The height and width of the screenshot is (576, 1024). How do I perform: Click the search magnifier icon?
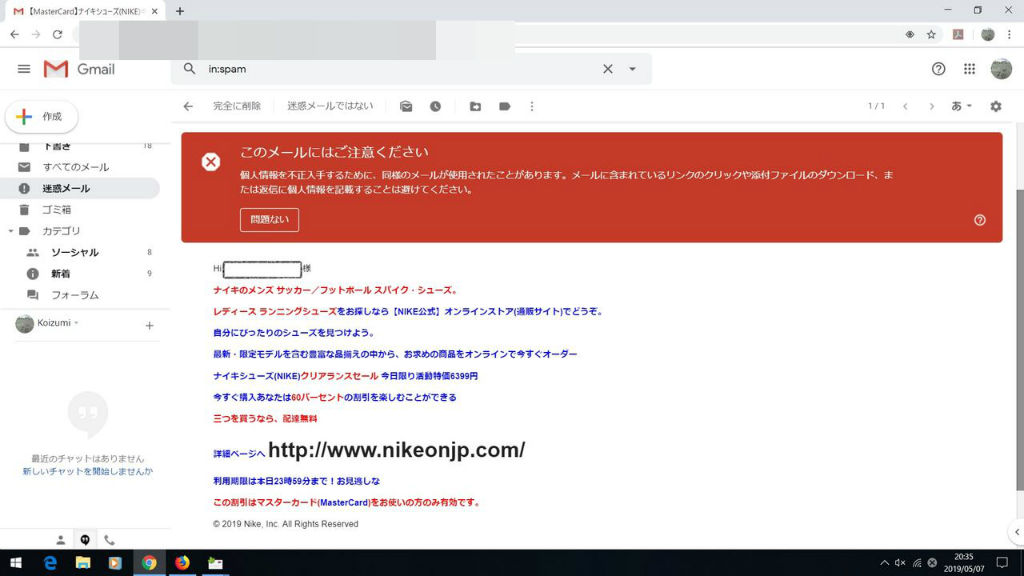(189, 69)
